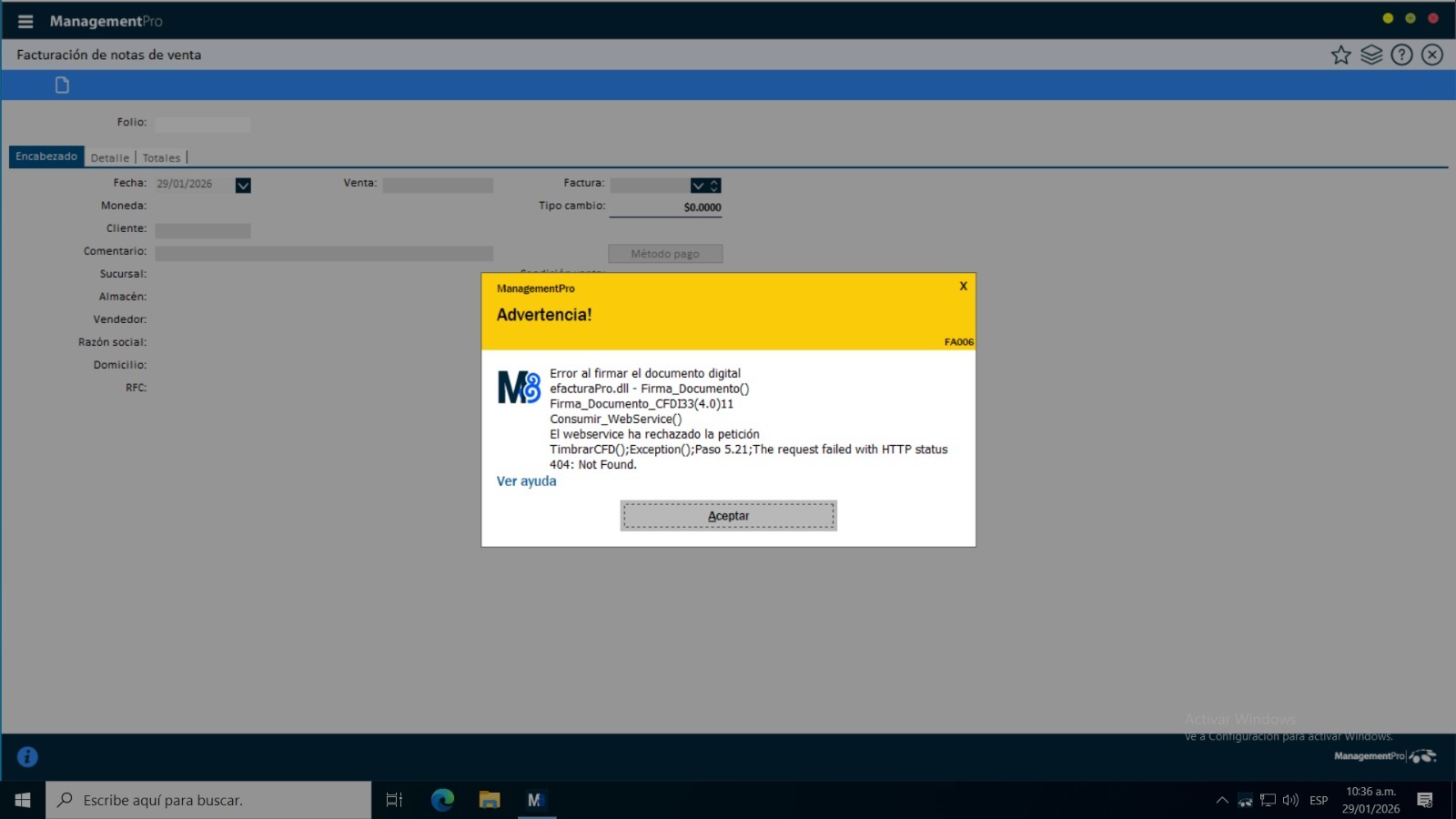Expand the Factura dropdown arrow
The width and height of the screenshot is (1456, 819).
pos(698,186)
